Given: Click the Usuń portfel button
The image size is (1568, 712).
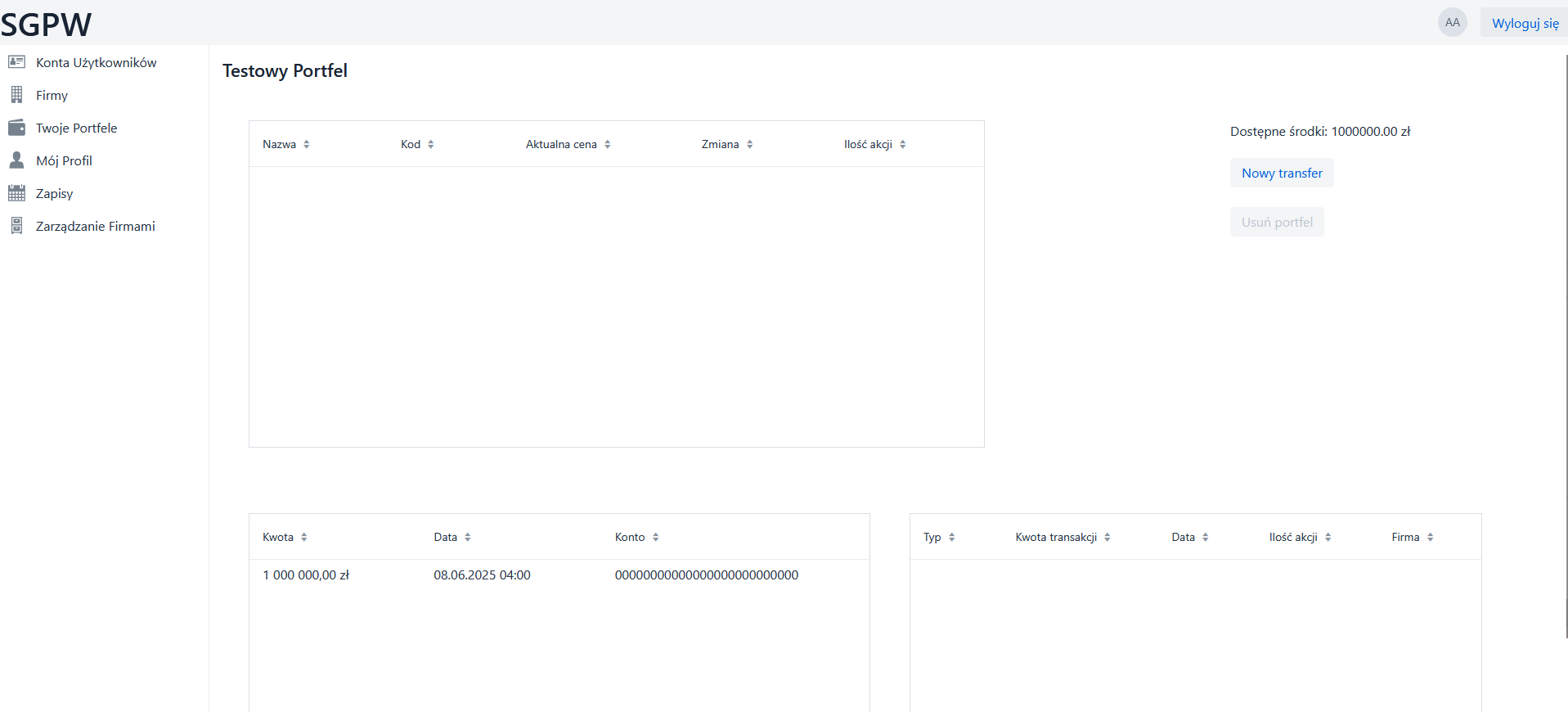Looking at the screenshot, I should (1277, 222).
